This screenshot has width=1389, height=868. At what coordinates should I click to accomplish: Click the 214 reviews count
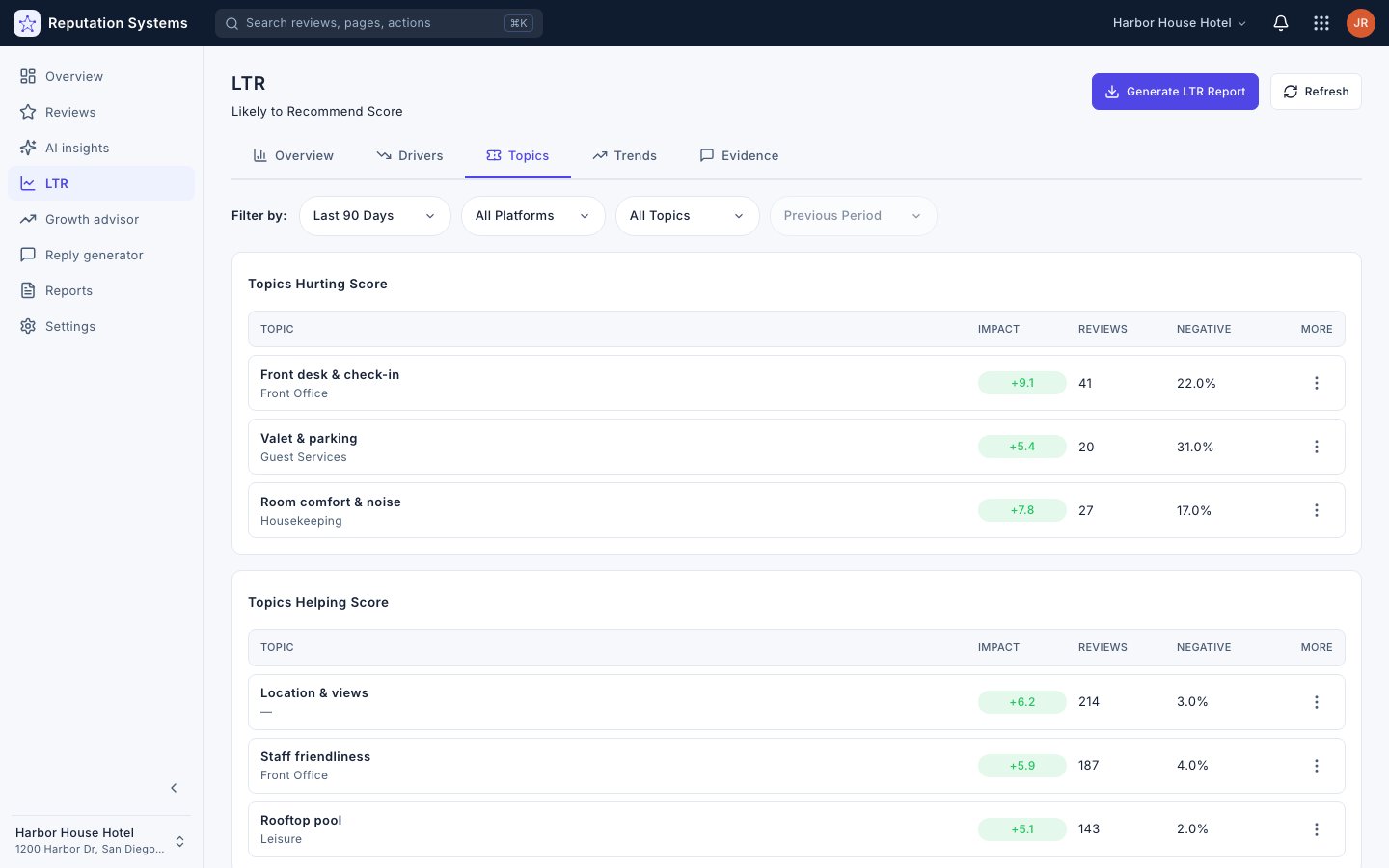tap(1089, 702)
